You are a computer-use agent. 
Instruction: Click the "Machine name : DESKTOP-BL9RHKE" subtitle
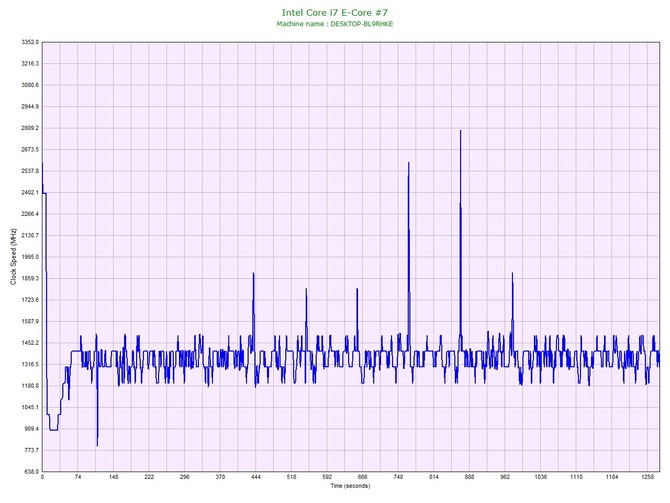pyautogui.click(x=335, y=24)
